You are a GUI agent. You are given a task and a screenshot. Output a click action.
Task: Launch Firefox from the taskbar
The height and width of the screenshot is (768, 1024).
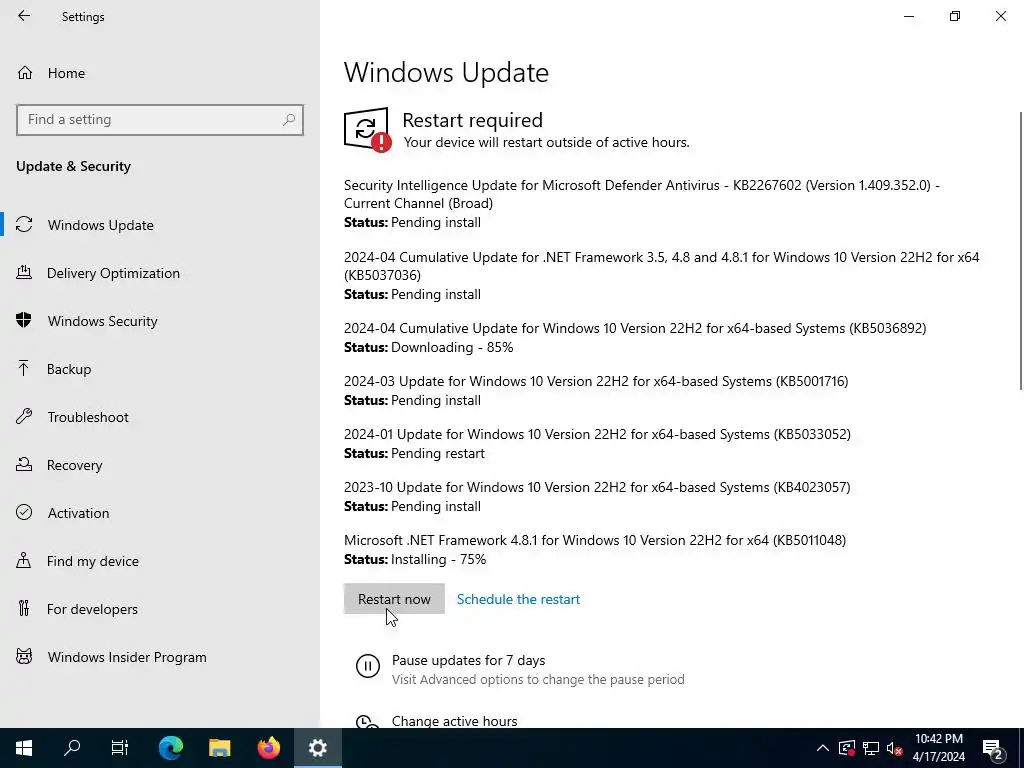(x=268, y=748)
